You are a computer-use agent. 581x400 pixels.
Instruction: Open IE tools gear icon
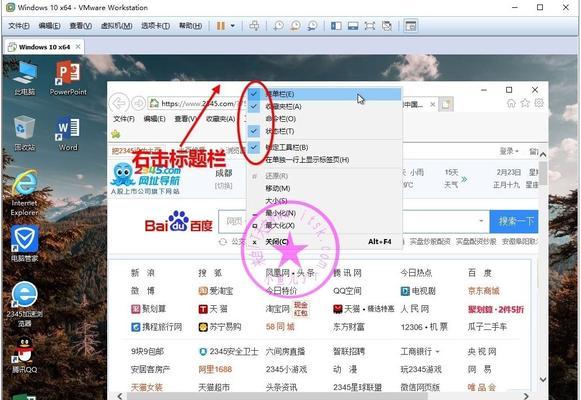point(539,103)
